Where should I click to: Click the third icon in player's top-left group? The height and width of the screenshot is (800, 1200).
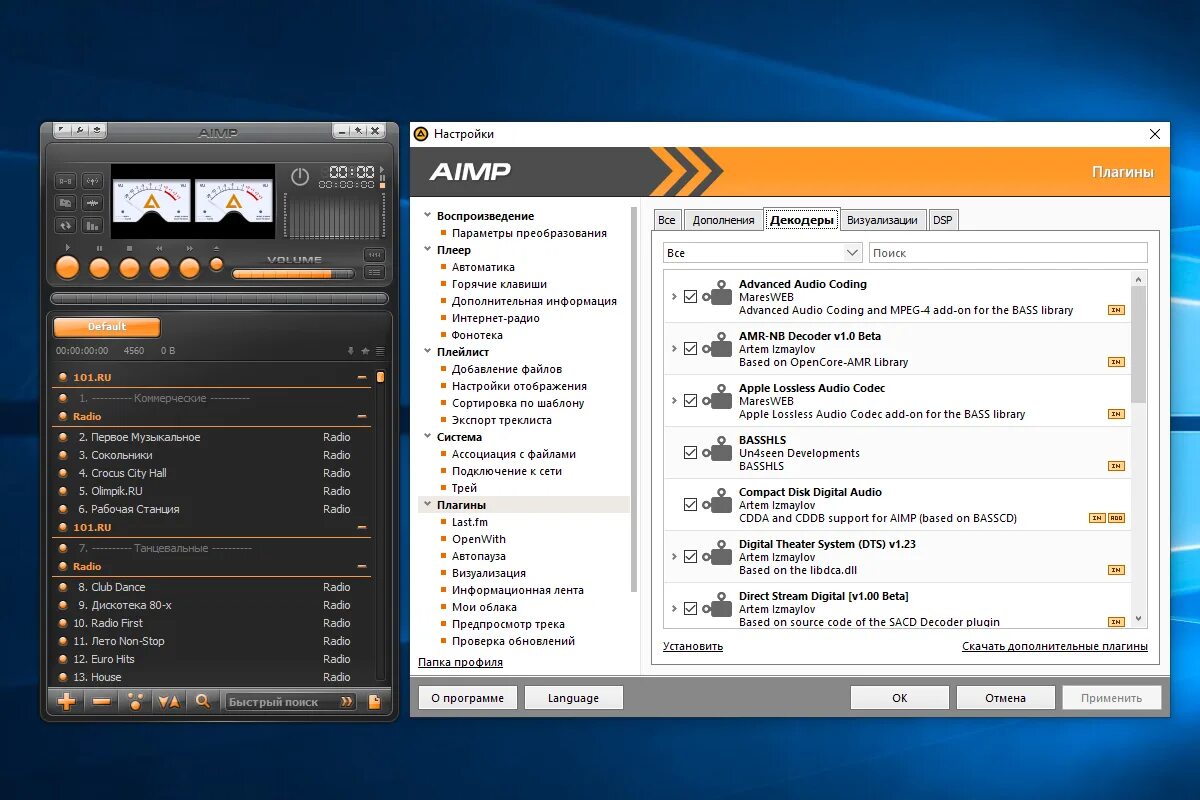(x=97, y=131)
